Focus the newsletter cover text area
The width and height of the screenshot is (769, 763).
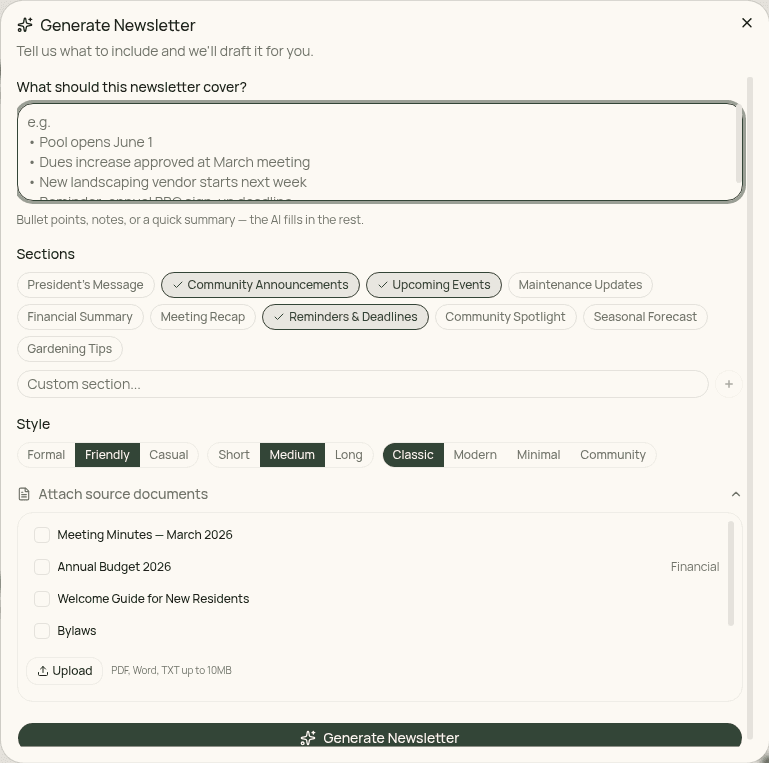(x=381, y=152)
